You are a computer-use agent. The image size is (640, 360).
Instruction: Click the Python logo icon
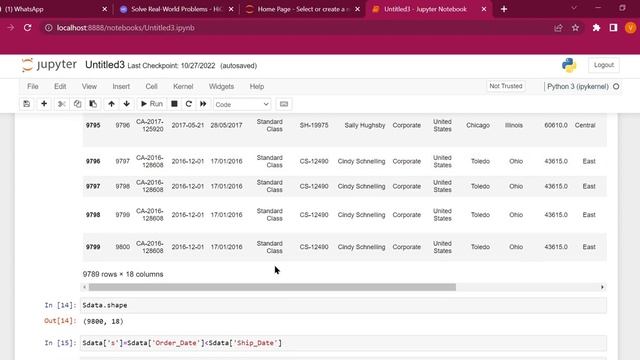point(569,65)
